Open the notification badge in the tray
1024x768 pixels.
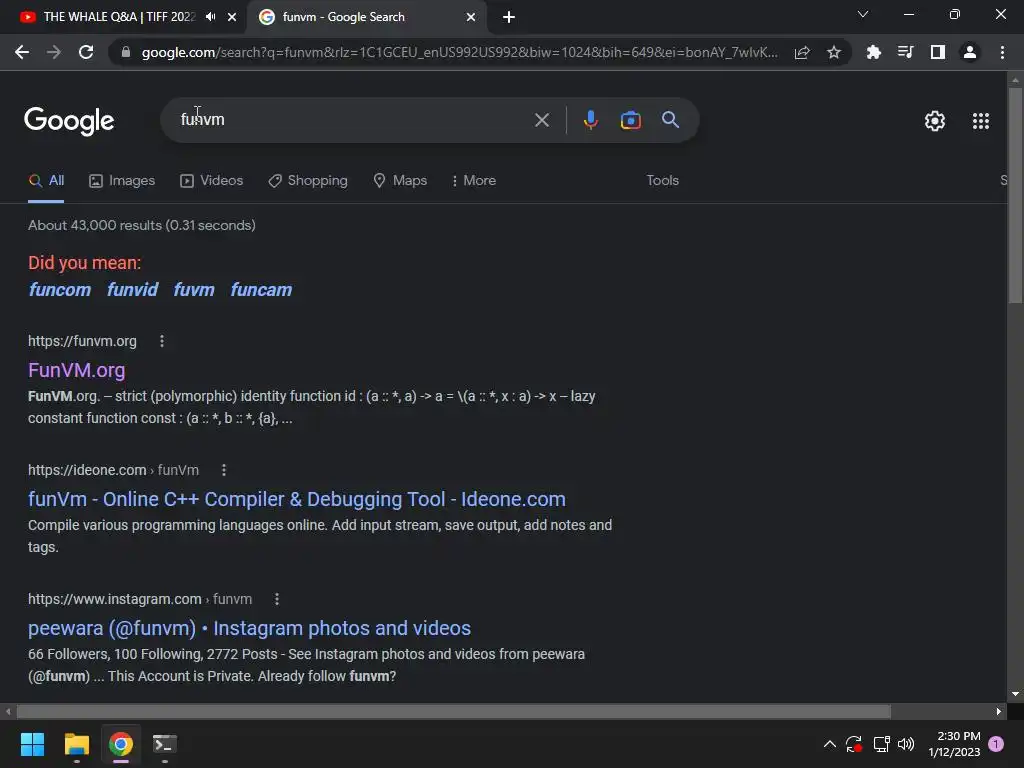pos(996,744)
